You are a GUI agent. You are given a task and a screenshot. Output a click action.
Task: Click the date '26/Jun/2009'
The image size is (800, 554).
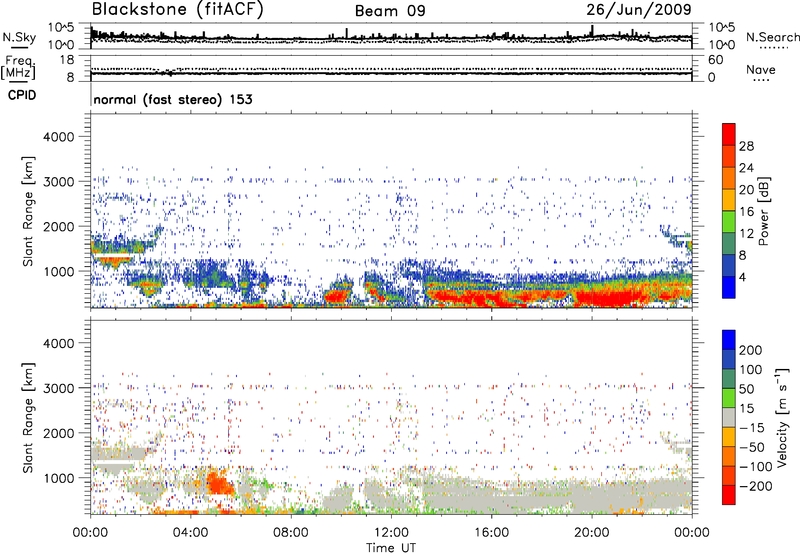(x=639, y=10)
